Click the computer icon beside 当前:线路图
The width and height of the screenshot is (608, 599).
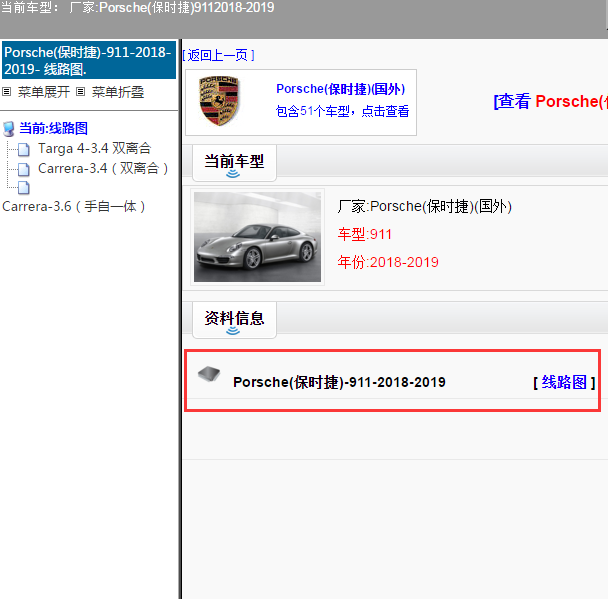click(9, 129)
